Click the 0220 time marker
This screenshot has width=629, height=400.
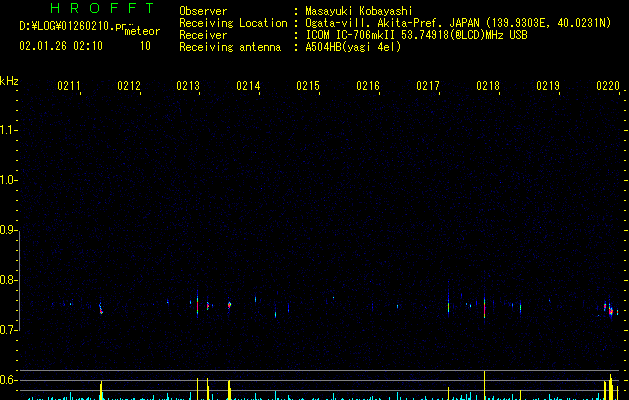[608, 86]
